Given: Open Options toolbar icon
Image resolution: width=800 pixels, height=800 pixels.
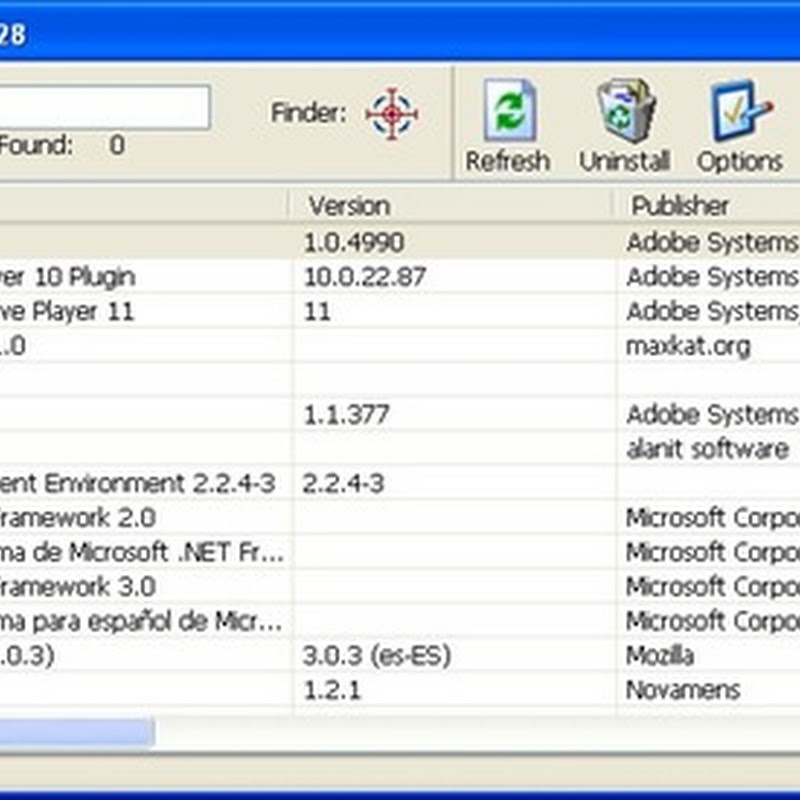Looking at the screenshot, I should pos(740,111).
